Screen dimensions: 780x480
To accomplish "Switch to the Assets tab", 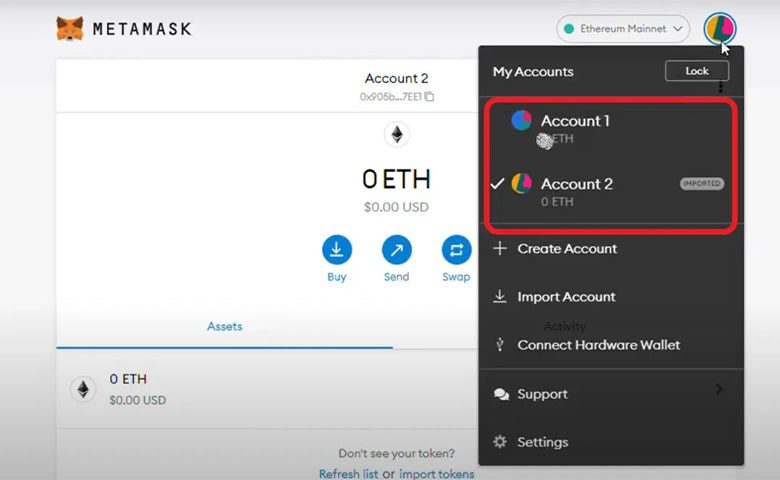I will (x=224, y=327).
